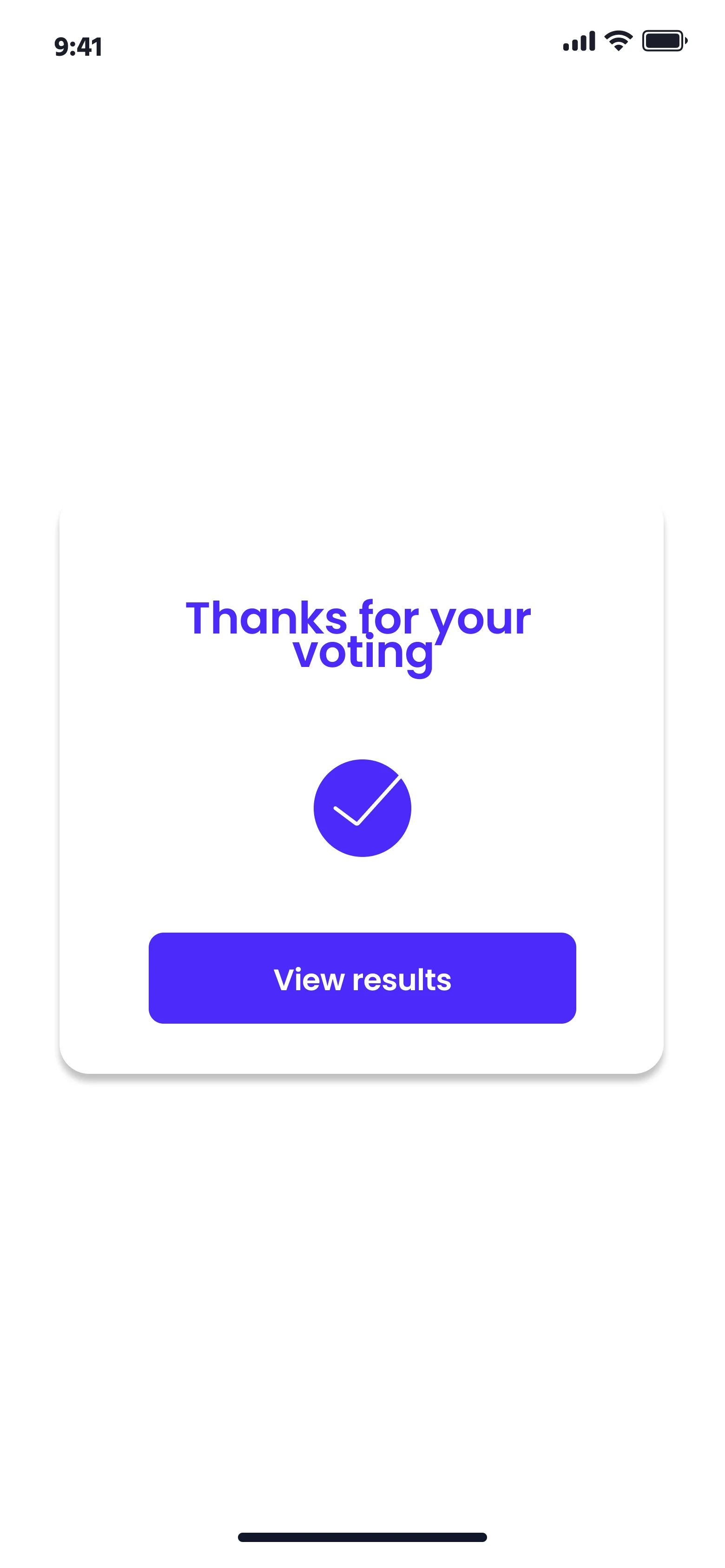Viewport: 725px width, 1568px height.
Task: Click the "View results" label text
Action: pos(362,980)
